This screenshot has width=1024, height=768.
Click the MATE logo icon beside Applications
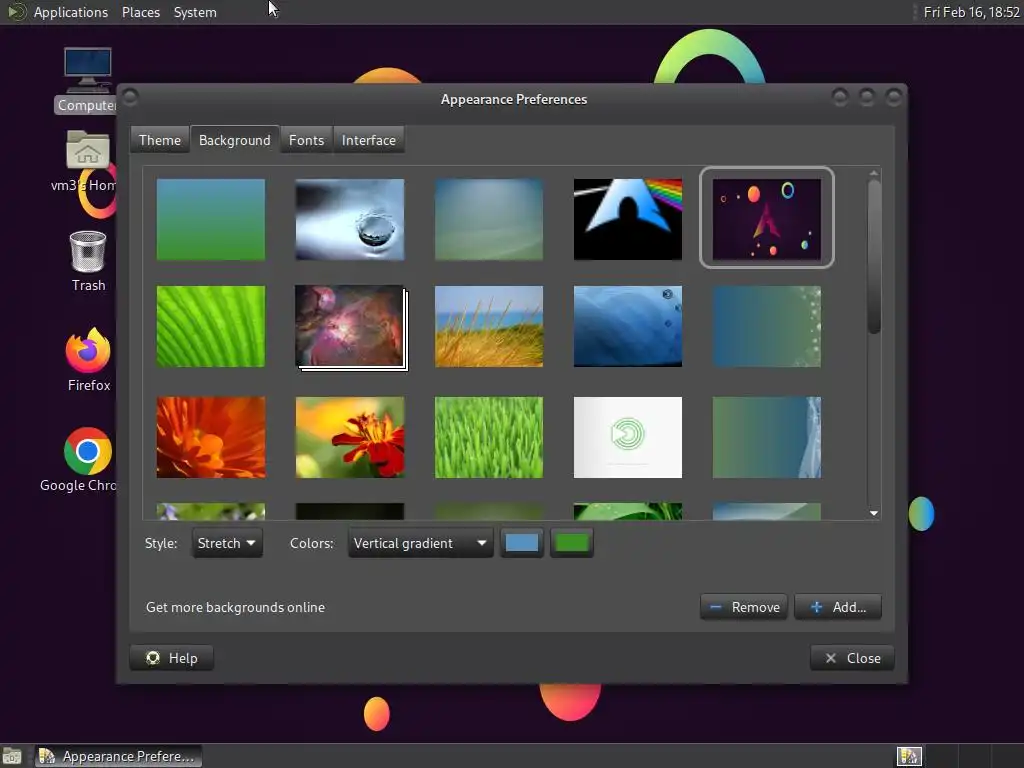tap(15, 12)
